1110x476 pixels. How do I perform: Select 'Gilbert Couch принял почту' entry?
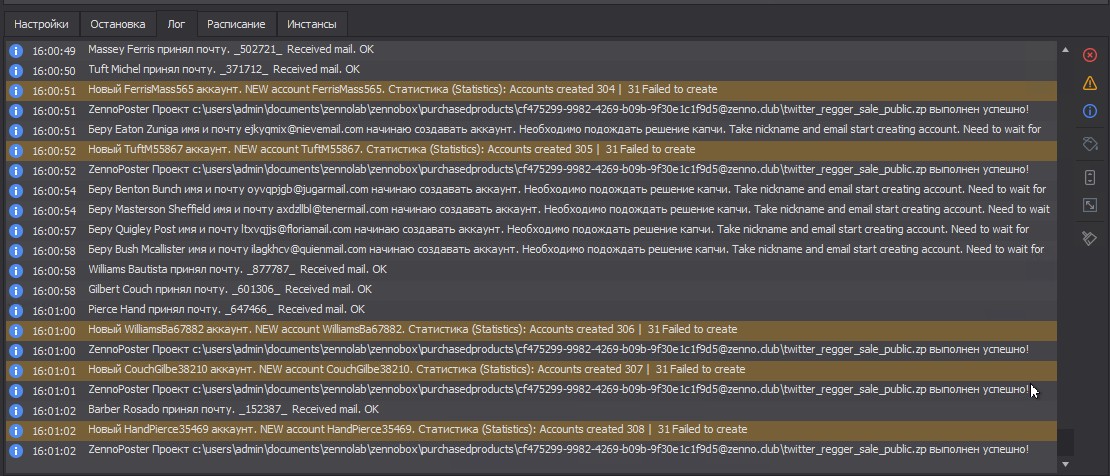[x=531, y=290]
